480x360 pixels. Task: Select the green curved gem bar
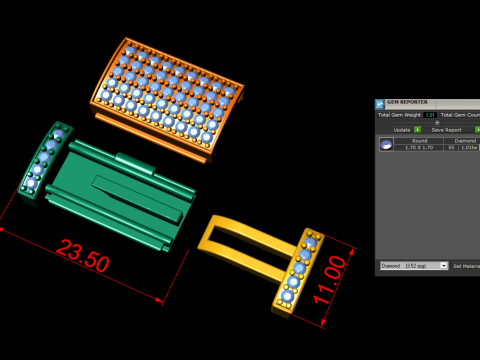45,160
